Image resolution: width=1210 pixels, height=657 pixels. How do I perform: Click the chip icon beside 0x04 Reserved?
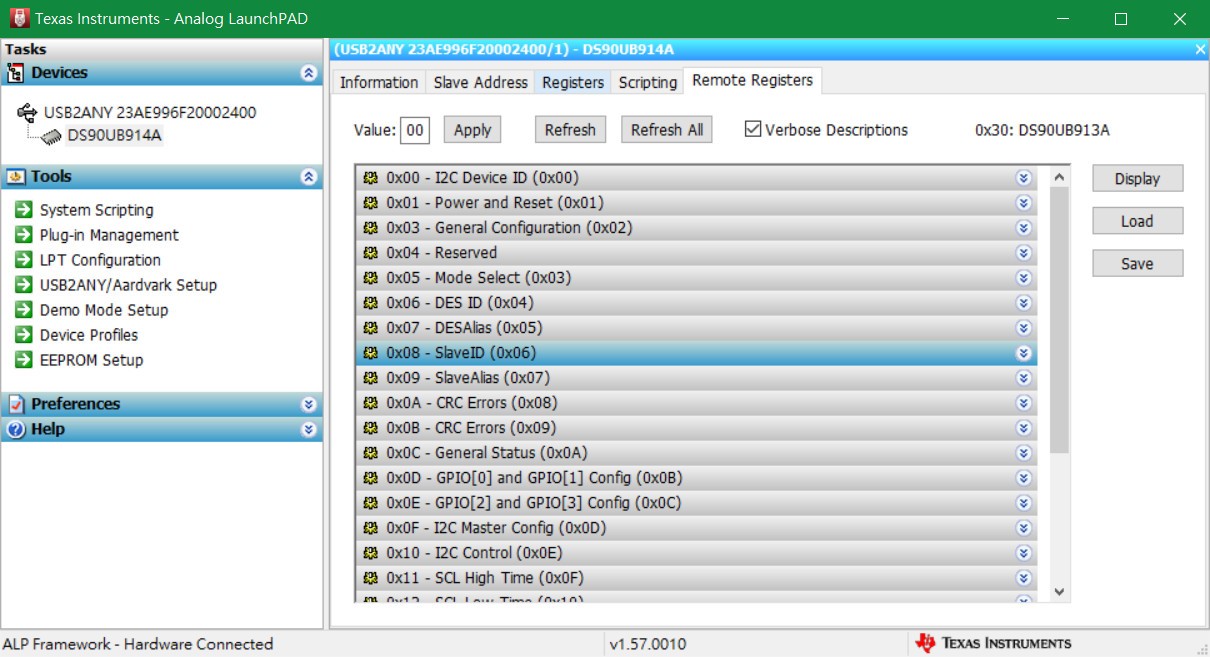tap(370, 253)
